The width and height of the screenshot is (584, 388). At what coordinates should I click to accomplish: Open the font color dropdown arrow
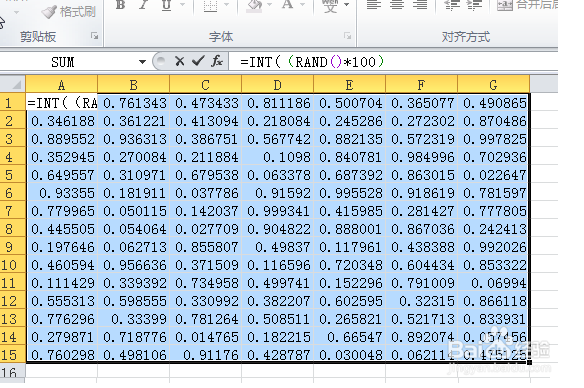click(x=302, y=5)
